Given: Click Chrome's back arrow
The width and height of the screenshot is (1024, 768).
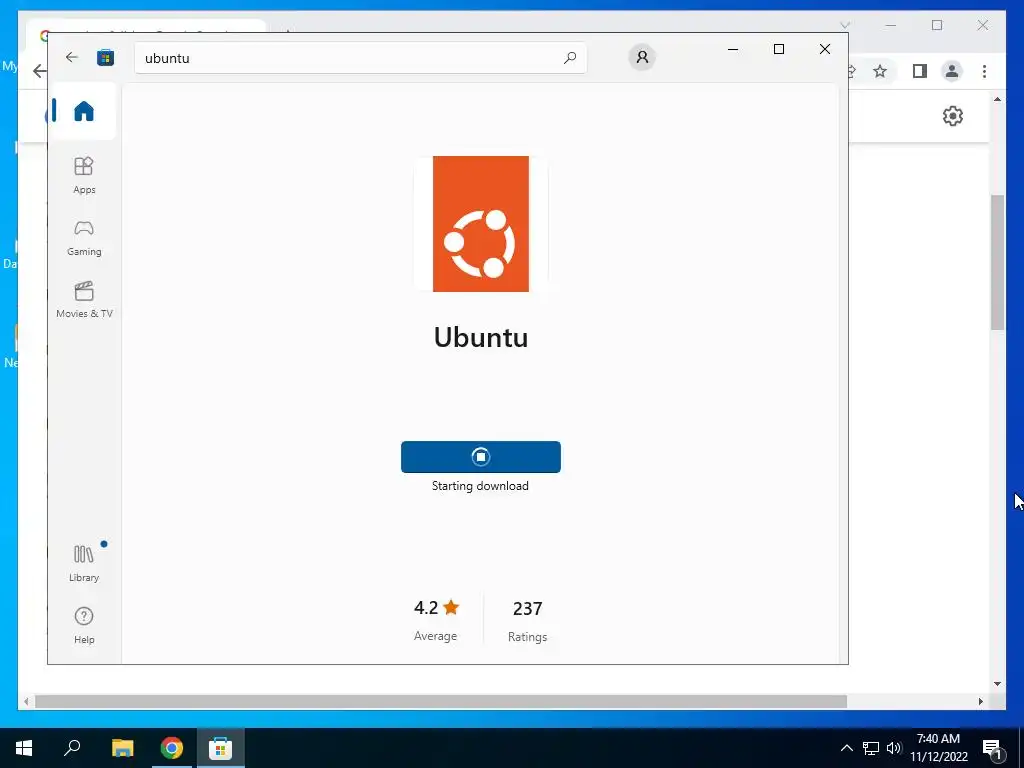Looking at the screenshot, I should 39,71.
